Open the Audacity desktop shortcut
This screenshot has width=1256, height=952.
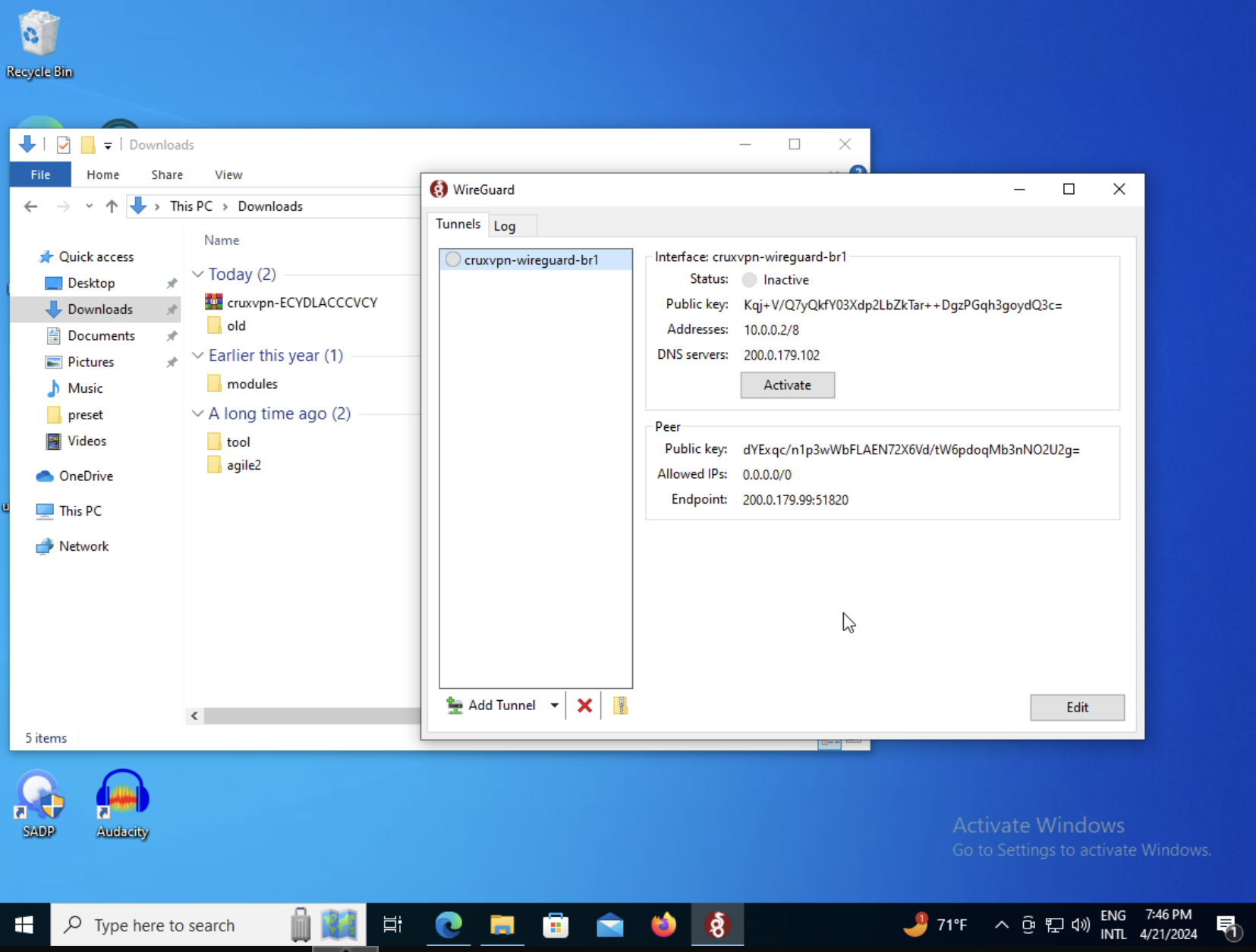pos(122,803)
